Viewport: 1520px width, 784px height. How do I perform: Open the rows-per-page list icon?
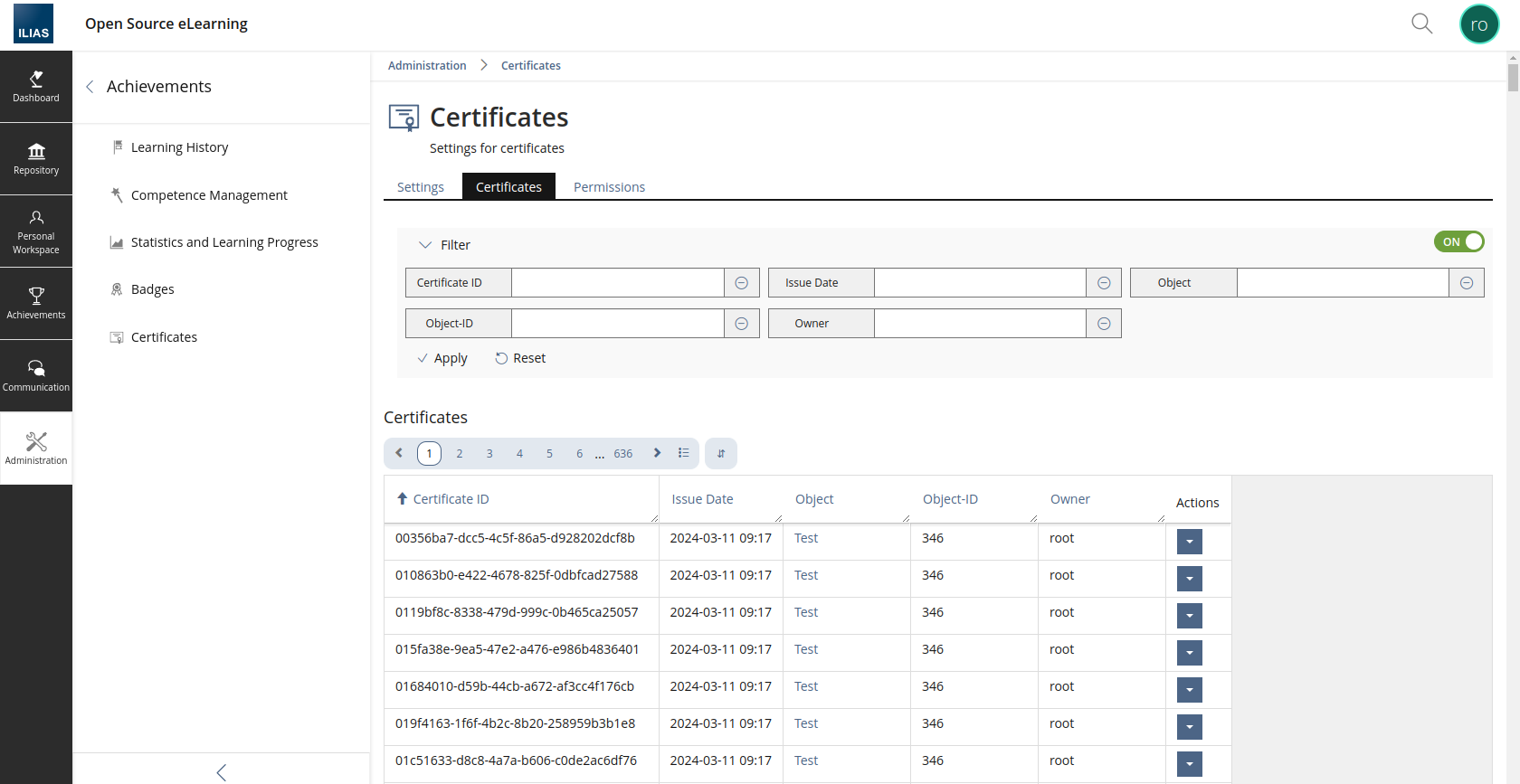684,453
